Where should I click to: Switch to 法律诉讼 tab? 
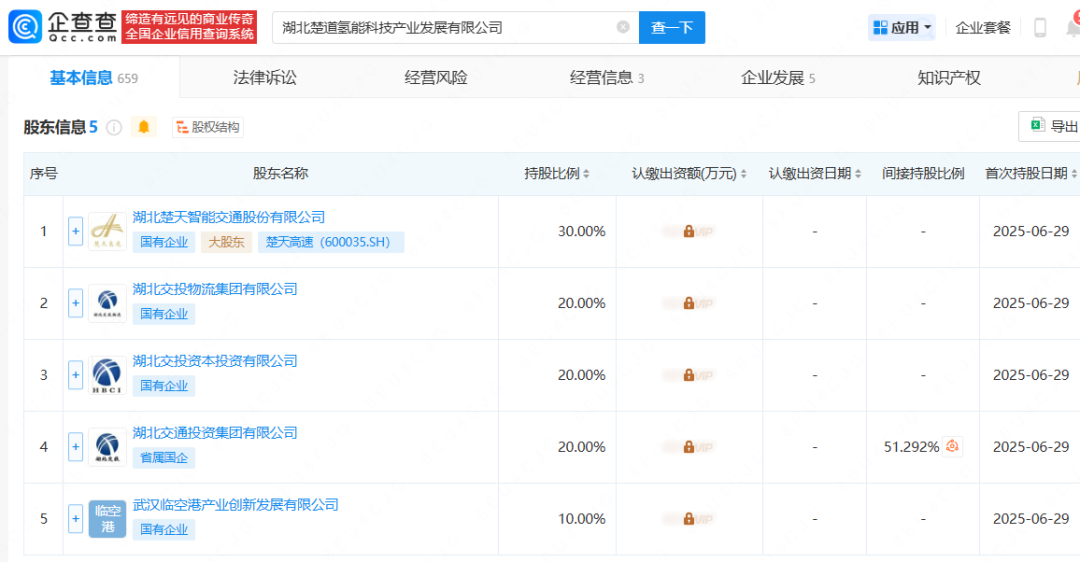(265, 78)
